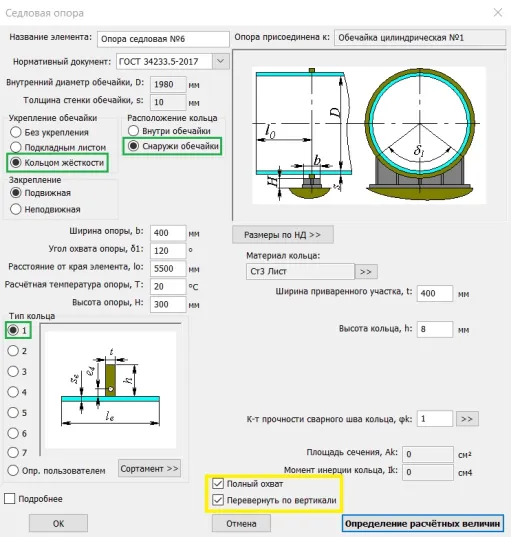Click the Отмена button
The width and height of the screenshot is (511, 537).
pyautogui.click(x=241, y=523)
